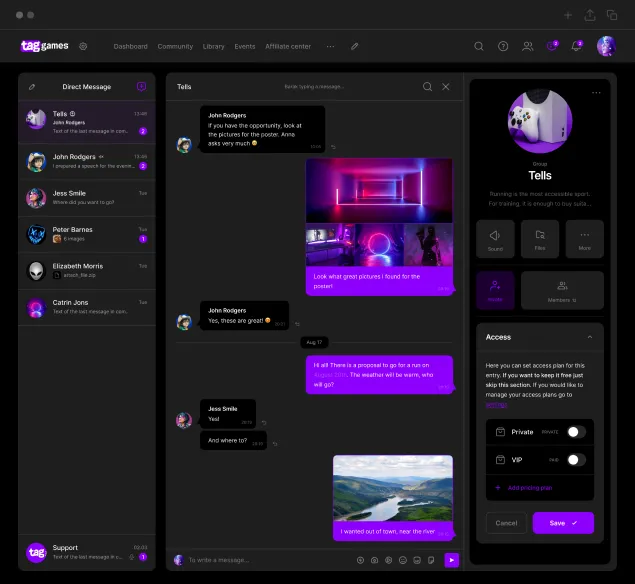Search within the Tells chat
This screenshot has width=635, height=584.
[428, 87]
